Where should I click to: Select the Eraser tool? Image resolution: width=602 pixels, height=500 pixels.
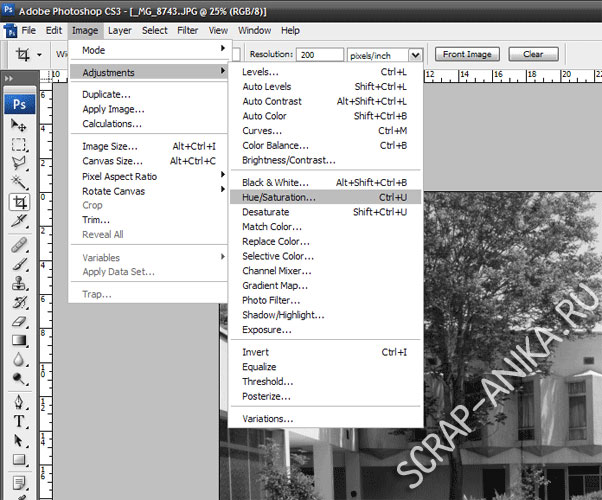(19, 321)
